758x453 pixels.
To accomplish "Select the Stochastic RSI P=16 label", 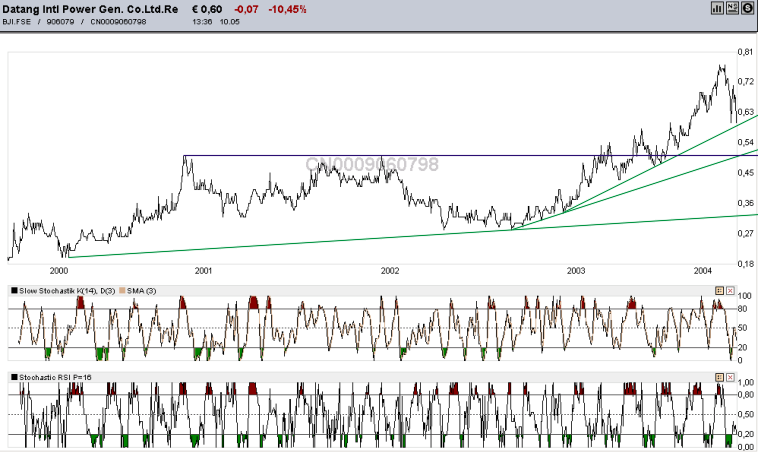I will [55, 377].
